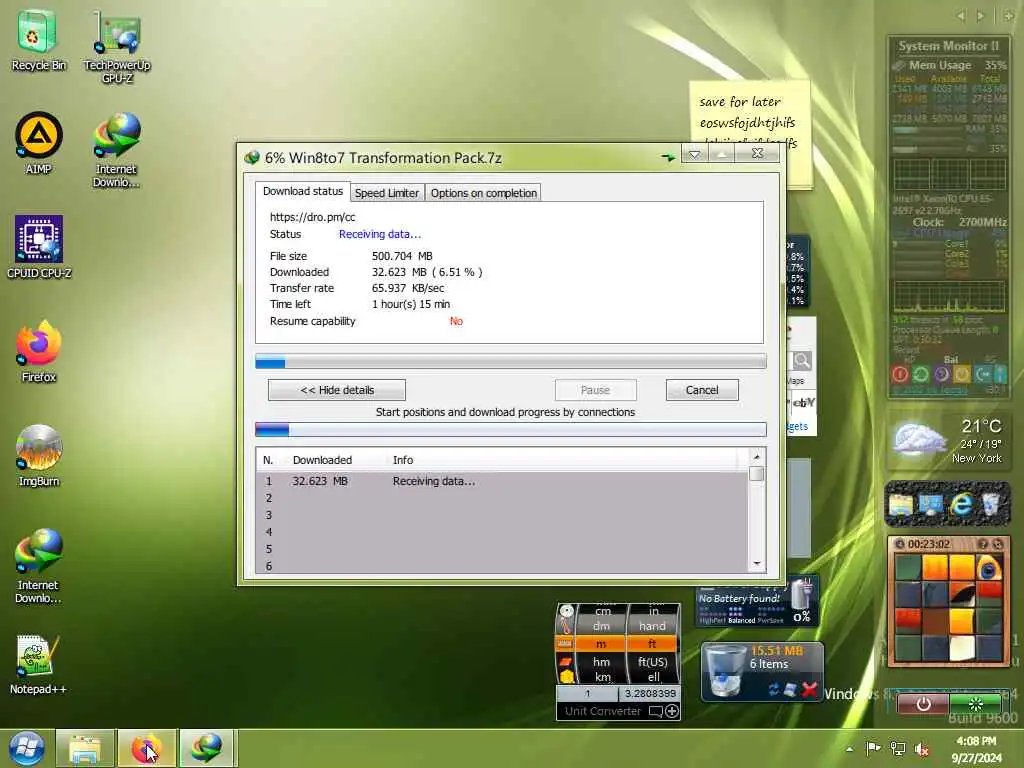
Task: Cancel the Win8to7 download
Action: pyautogui.click(x=702, y=390)
